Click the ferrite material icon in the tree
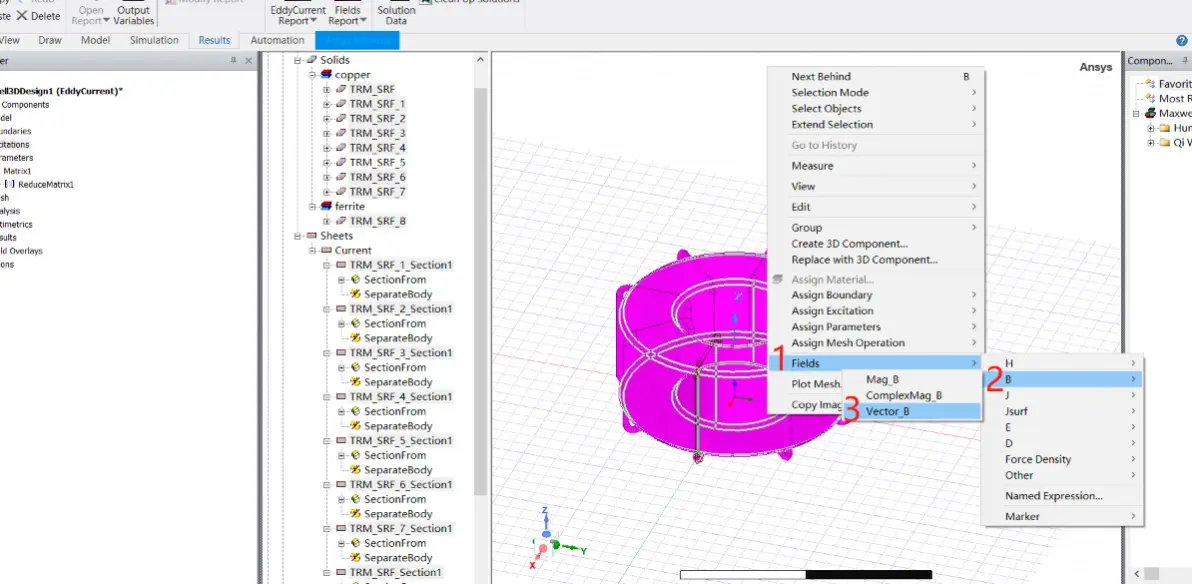 pyautogui.click(x=326, y=206)
